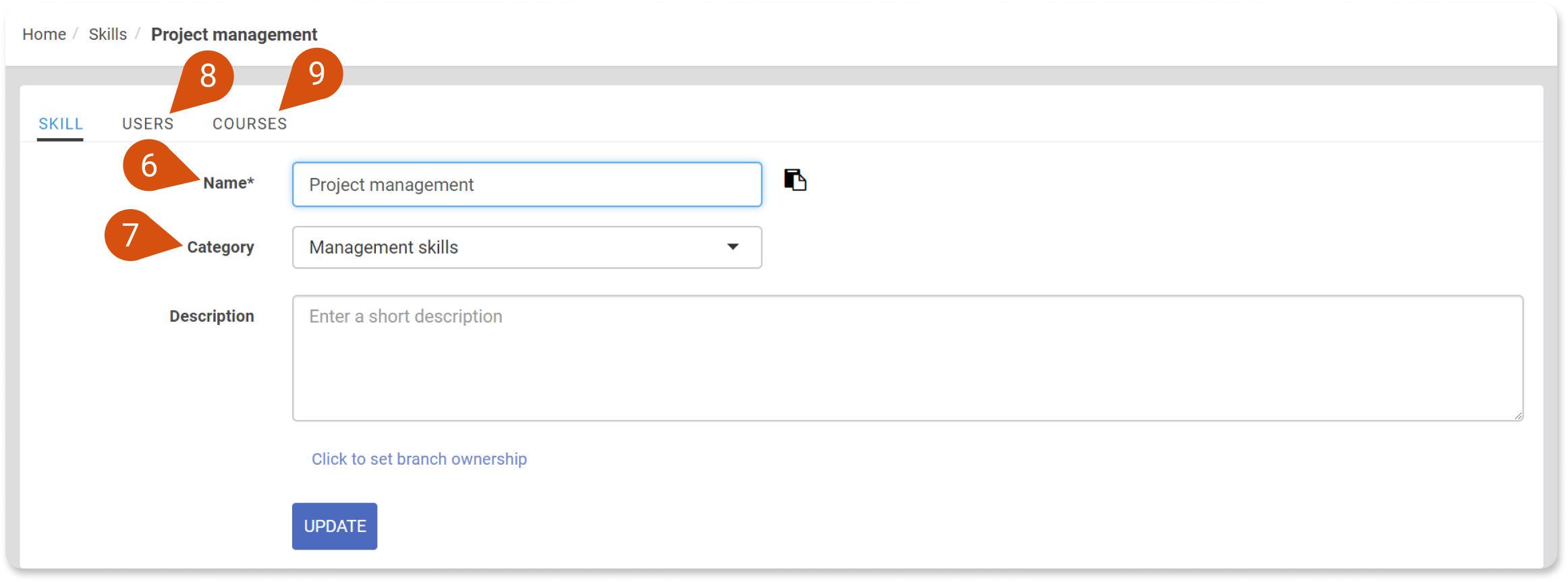
Task: Click the orange callout marker 9
Action: pos(316,73)
